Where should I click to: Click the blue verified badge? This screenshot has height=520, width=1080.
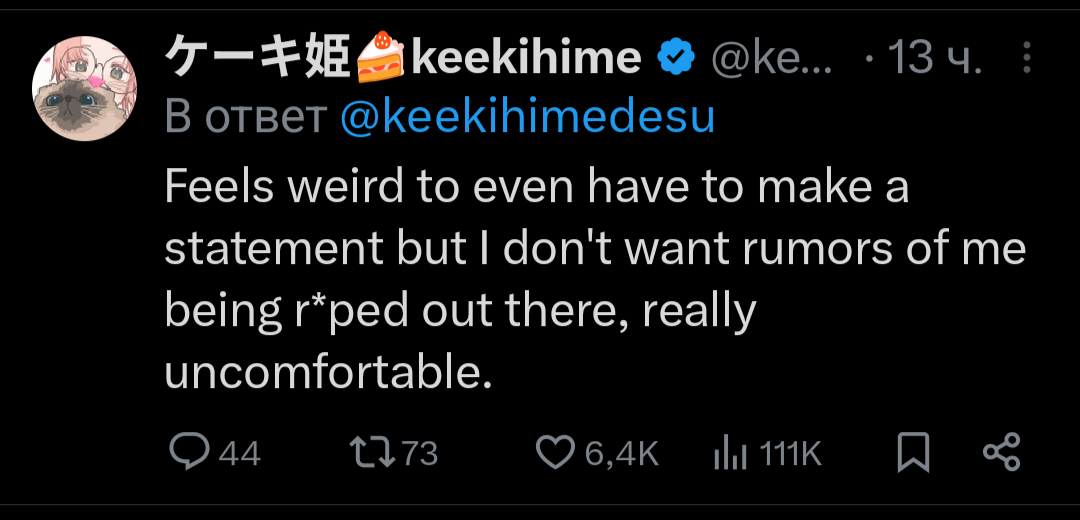[x=676, y=59]
